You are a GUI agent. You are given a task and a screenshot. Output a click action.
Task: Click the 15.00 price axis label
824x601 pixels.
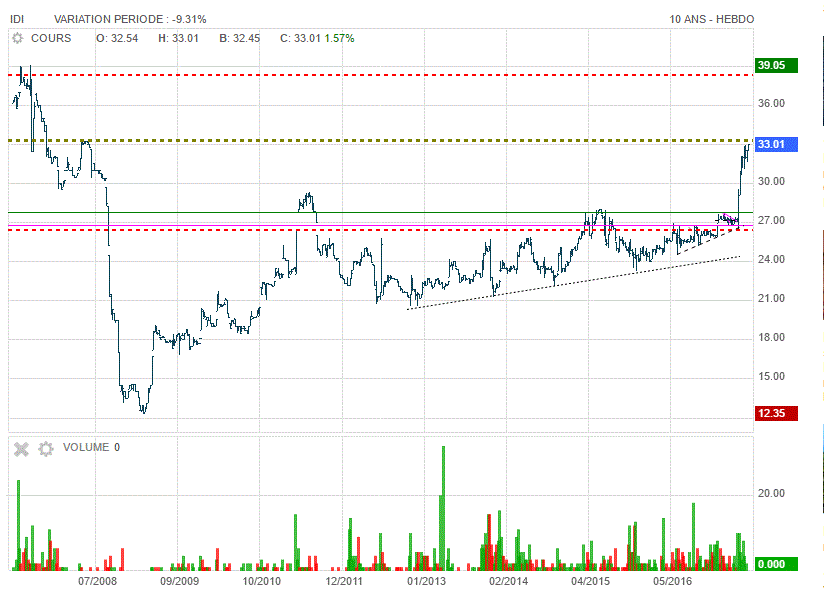(x=771, y=376)
